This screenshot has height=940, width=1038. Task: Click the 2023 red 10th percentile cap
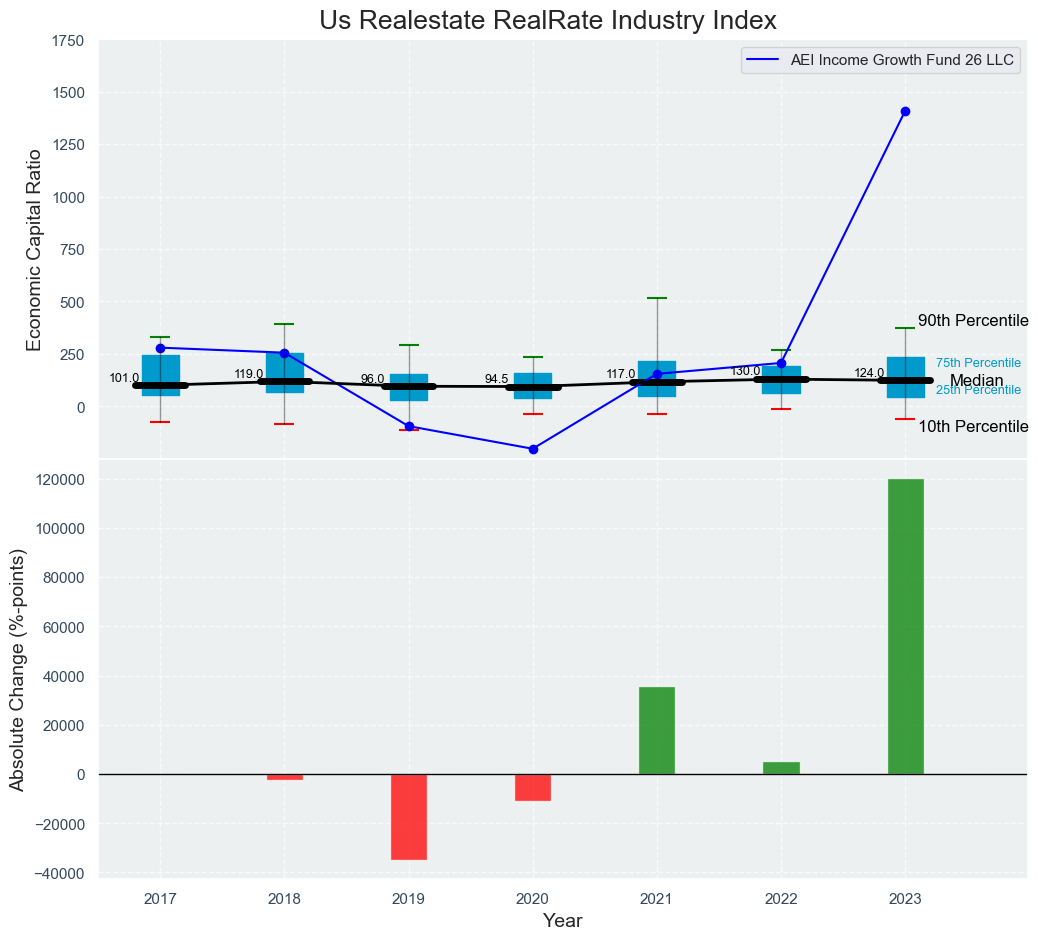tap(905, 419)
